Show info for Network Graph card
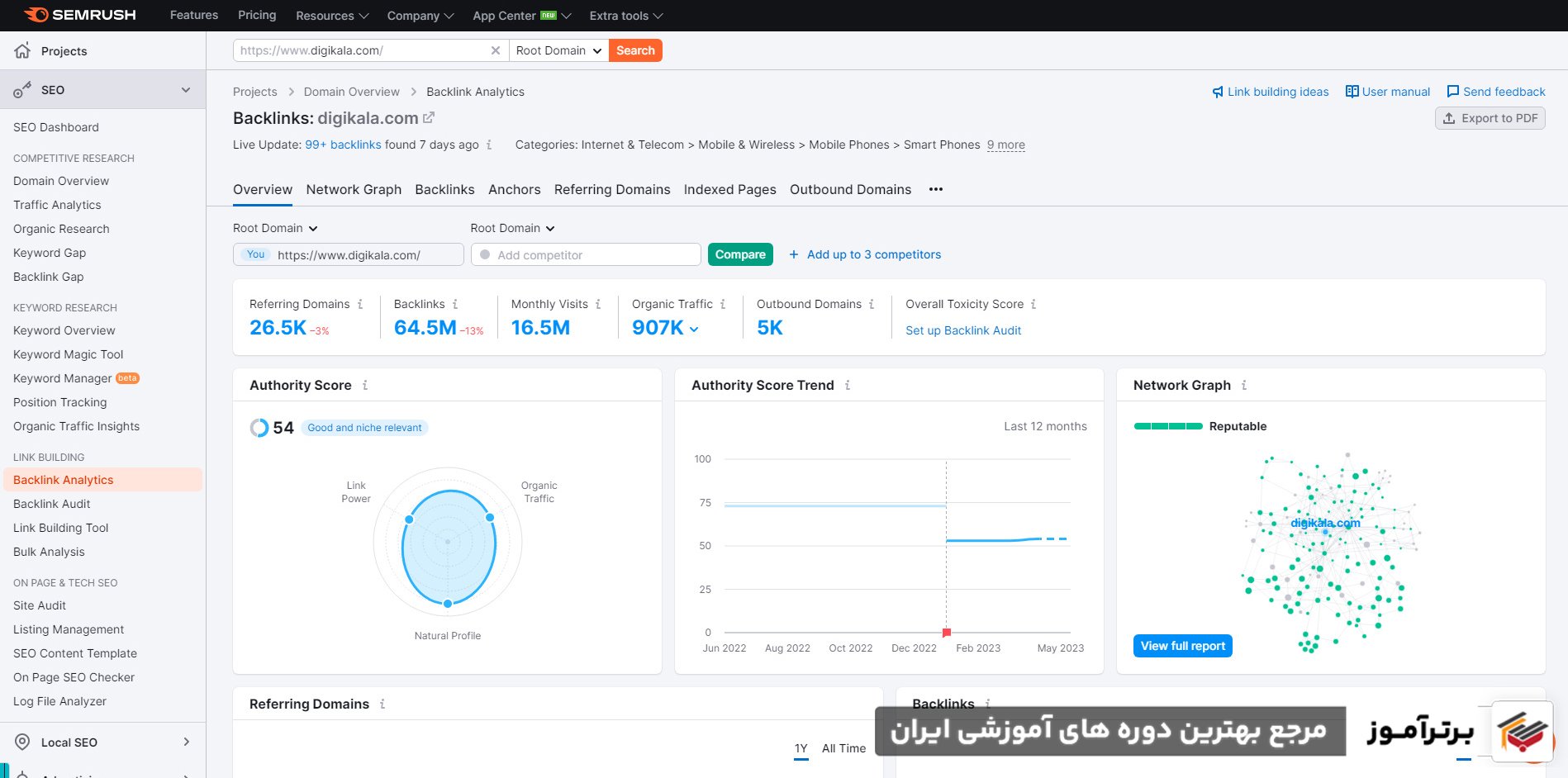The image size is (1568, 778). tap(1244, 385)
